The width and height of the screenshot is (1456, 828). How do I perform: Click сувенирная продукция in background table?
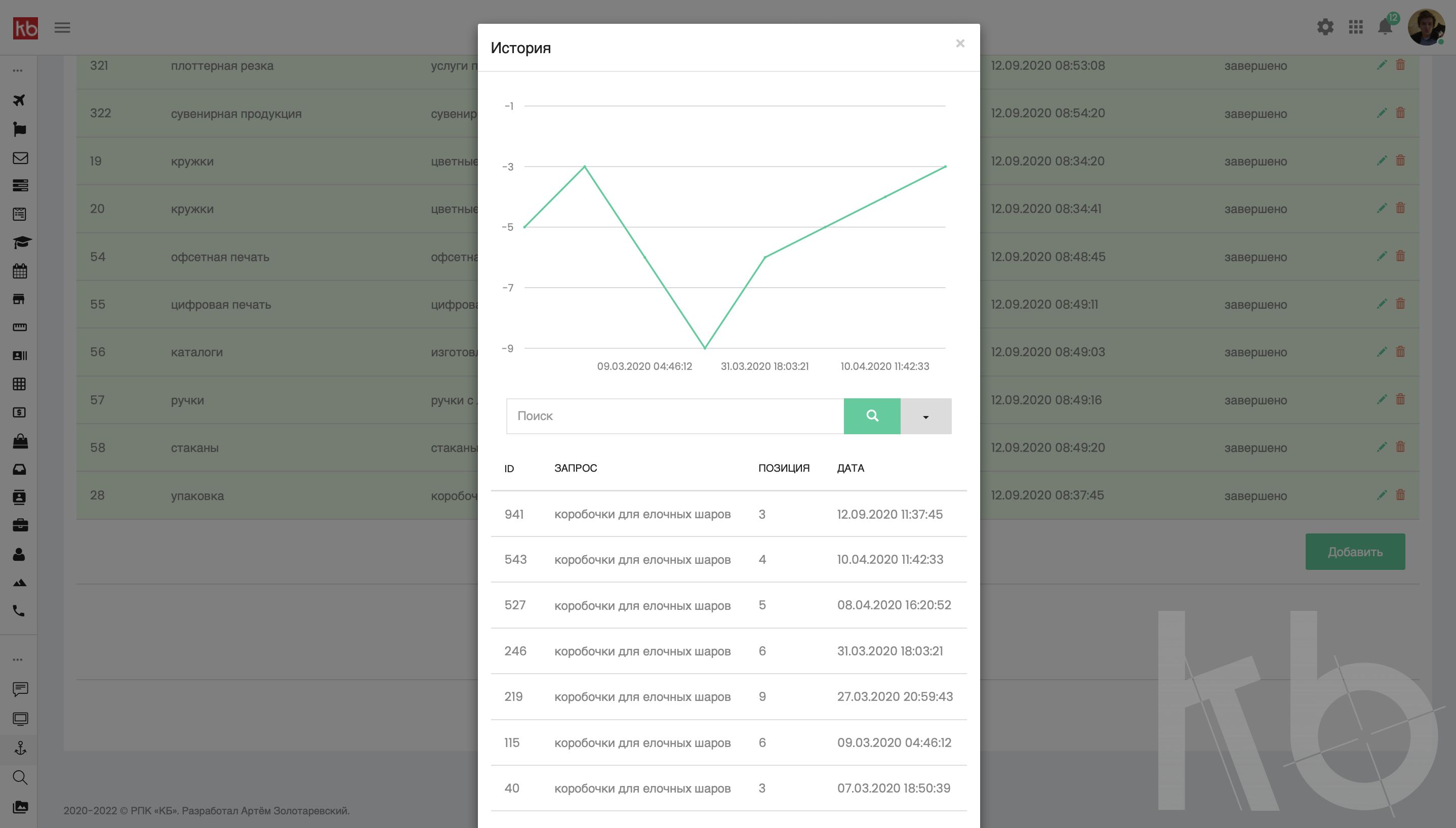click(x=236, y=113)
